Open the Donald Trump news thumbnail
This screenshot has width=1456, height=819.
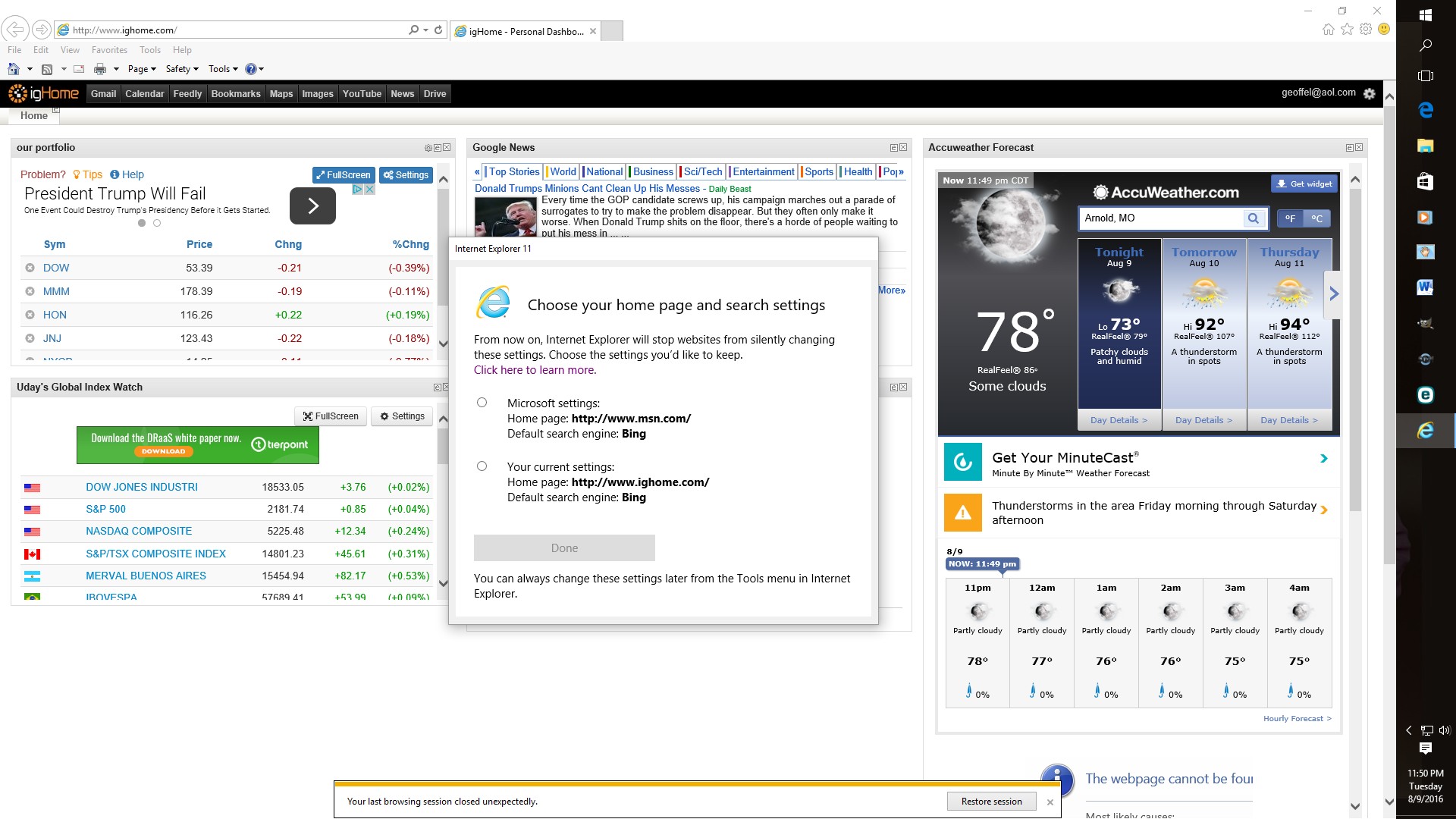(x=506, y=216)
